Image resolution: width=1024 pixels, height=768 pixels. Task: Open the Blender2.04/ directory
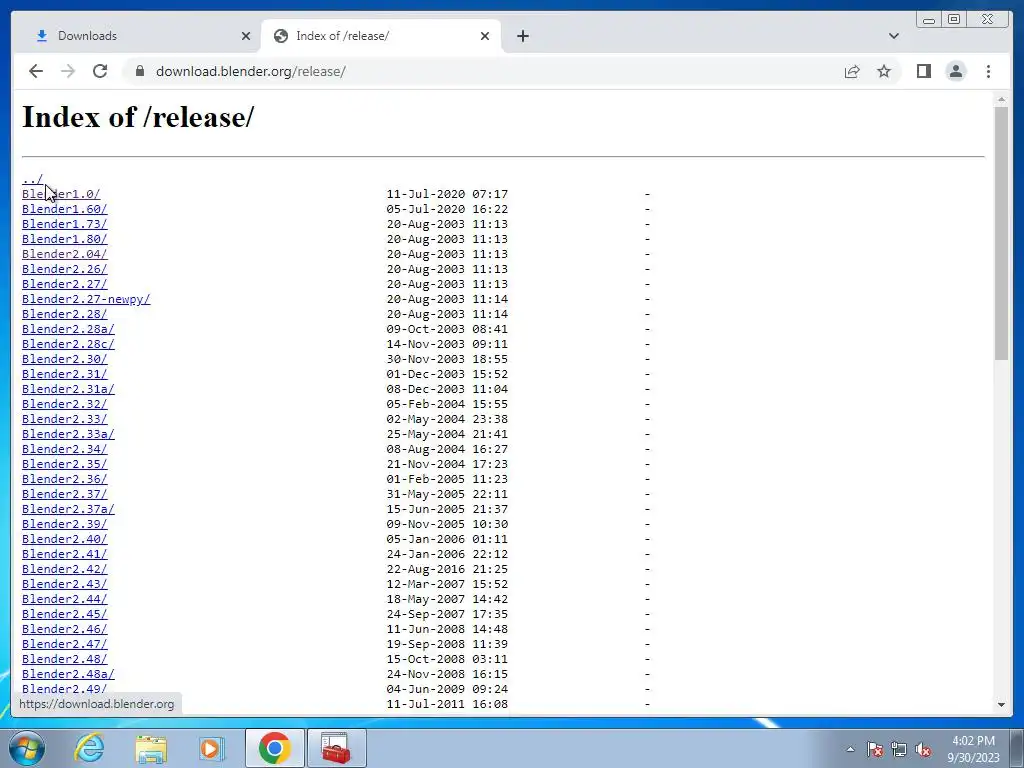(64, 254)
